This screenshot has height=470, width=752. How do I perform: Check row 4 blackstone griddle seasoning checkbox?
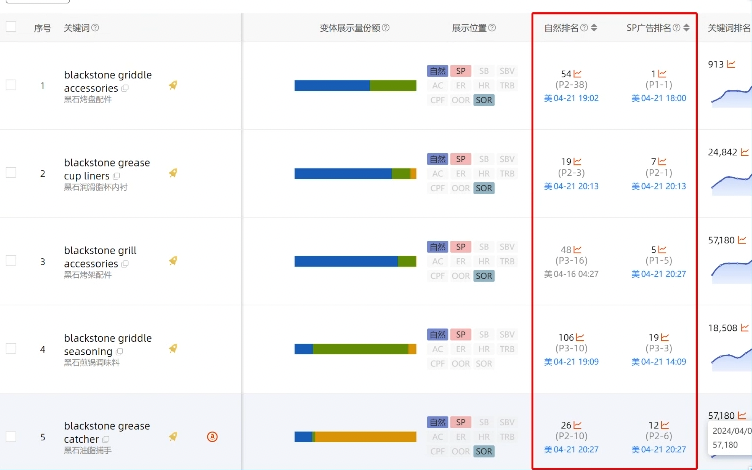pyautogui.click(x=11, y=348)
